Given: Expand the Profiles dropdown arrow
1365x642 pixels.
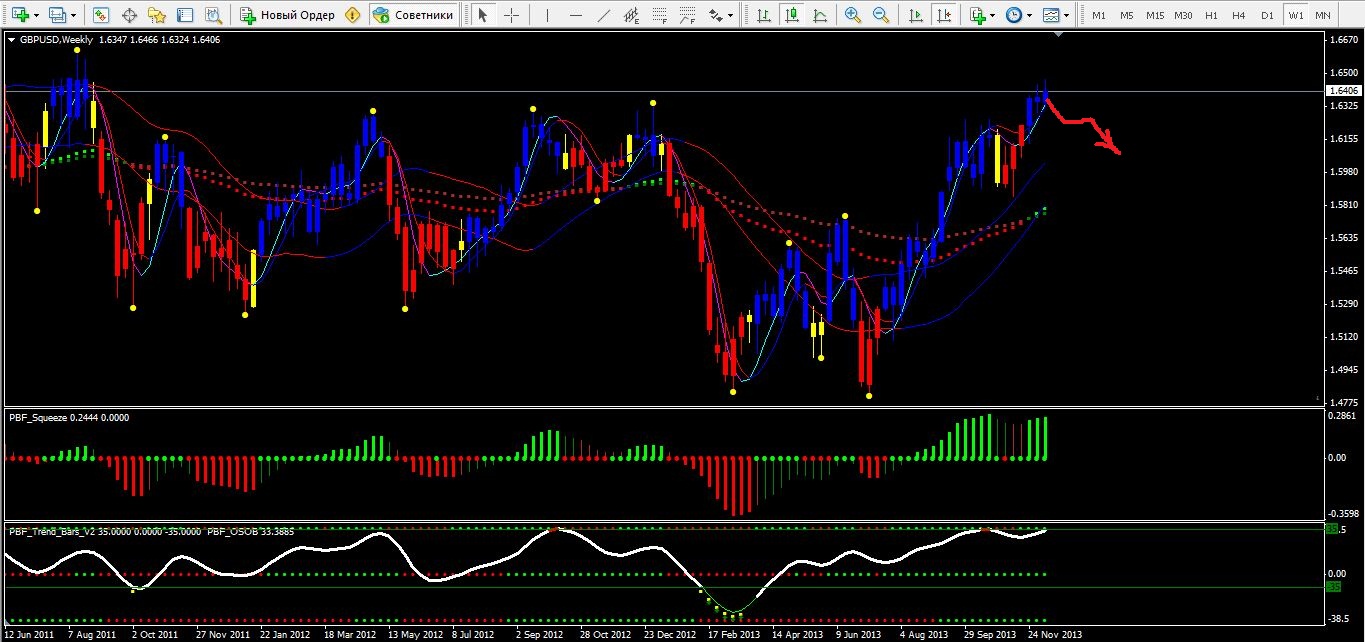Looking at the screenshot, I should click(x=74, y=15).
